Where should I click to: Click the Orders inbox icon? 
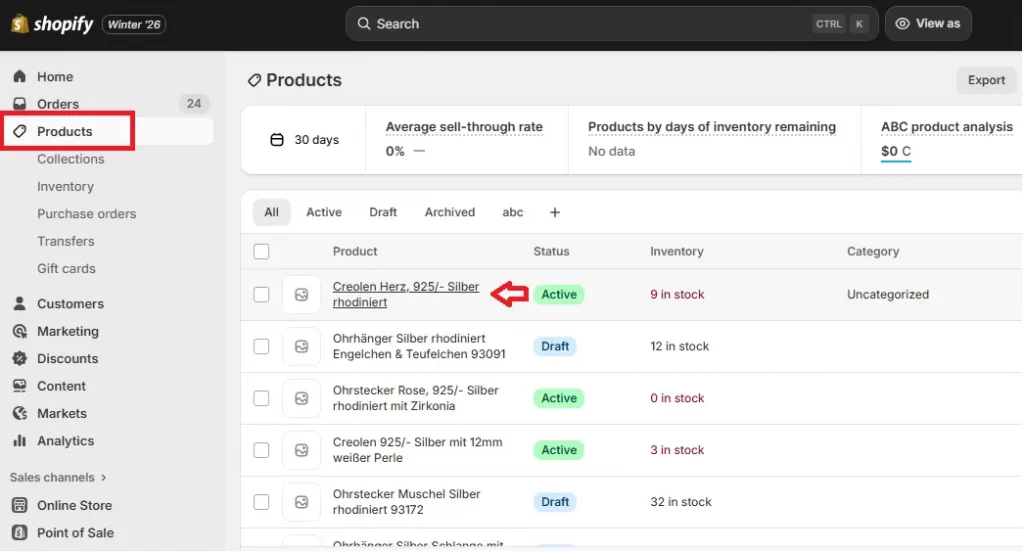[20, 104]
